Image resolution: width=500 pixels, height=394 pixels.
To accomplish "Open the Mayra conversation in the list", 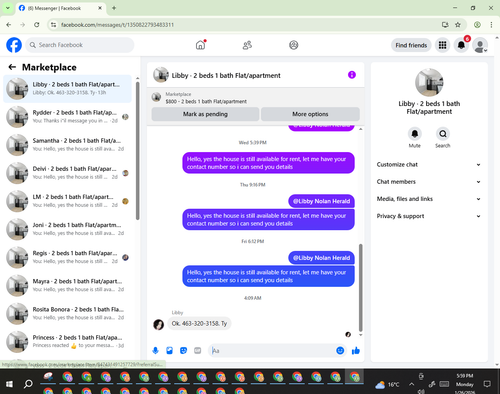I will (x=68, y=285).
